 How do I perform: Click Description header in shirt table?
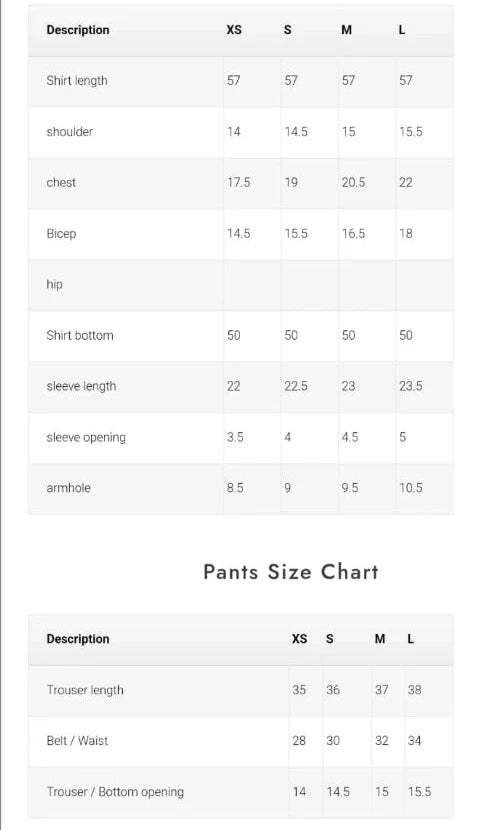coord(78,30)
